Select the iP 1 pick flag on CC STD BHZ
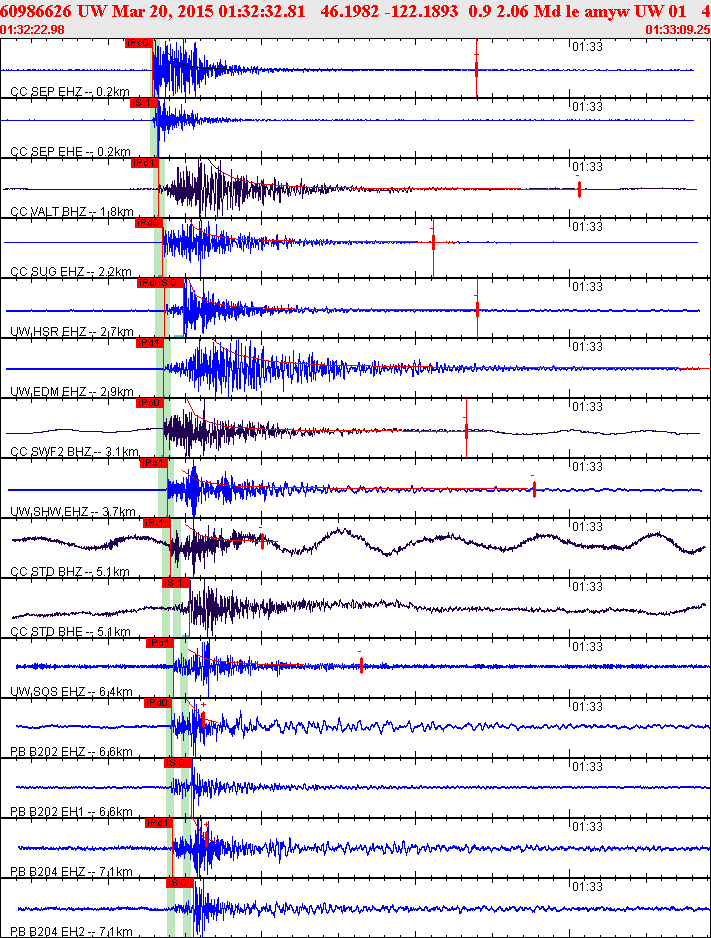 coord(157,523)
